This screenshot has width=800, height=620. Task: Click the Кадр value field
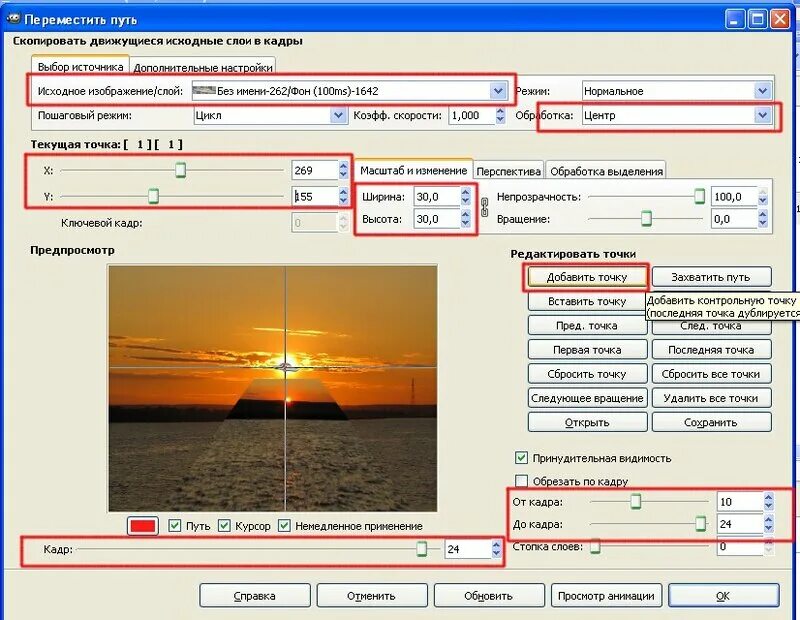point(468,549)
